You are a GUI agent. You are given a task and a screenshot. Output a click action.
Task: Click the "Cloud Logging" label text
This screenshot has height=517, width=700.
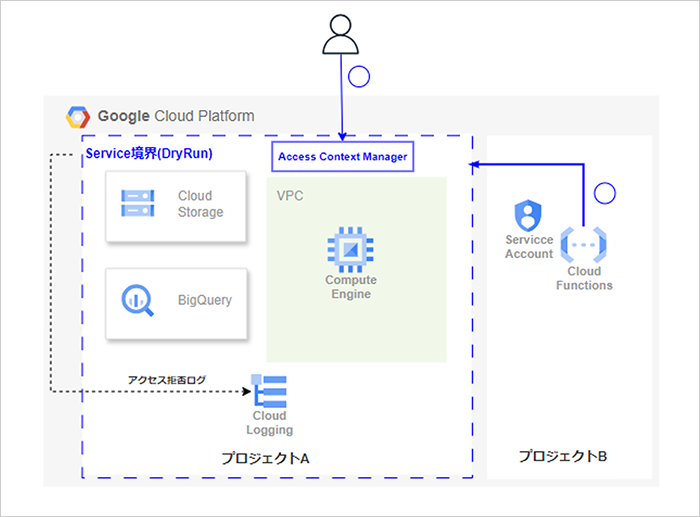coord(269,423)
